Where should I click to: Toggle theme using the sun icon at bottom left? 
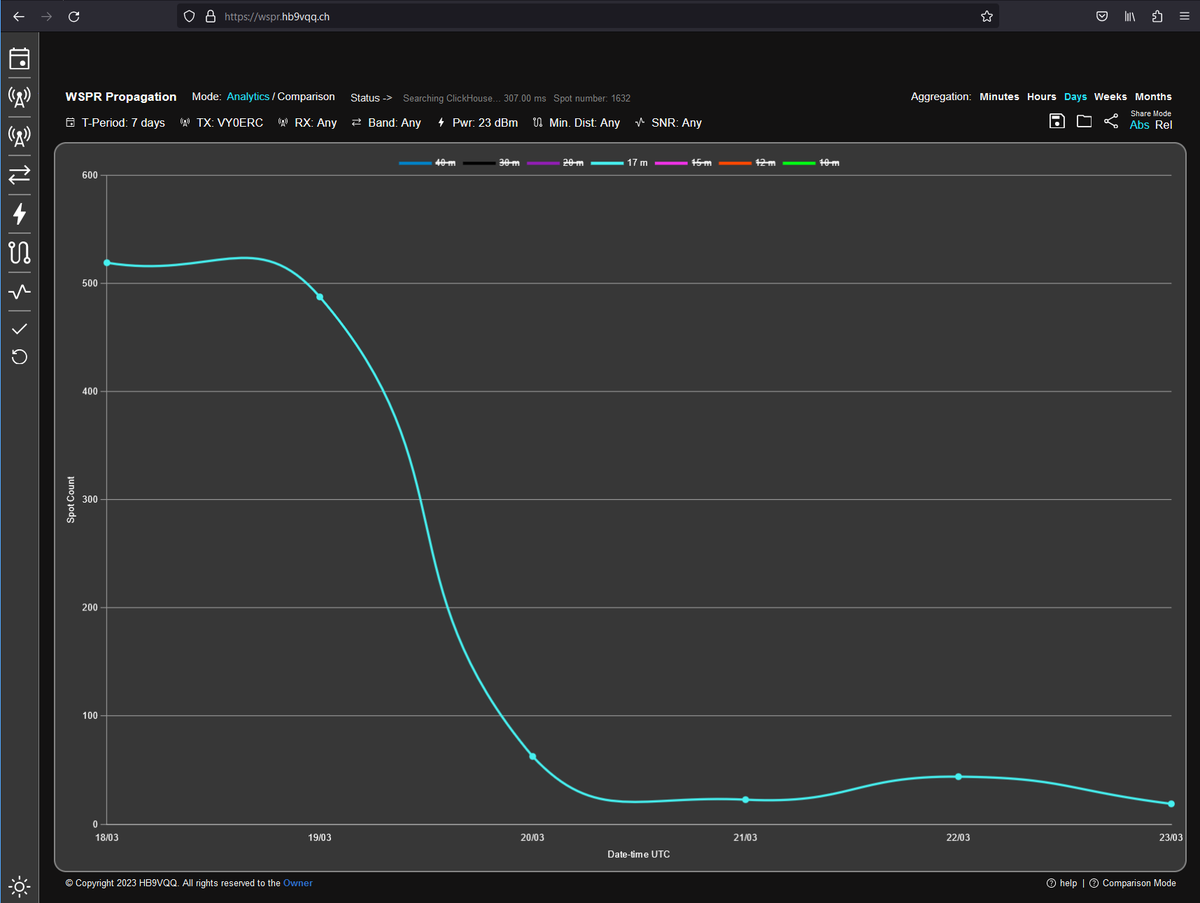[x=19, y=886]
